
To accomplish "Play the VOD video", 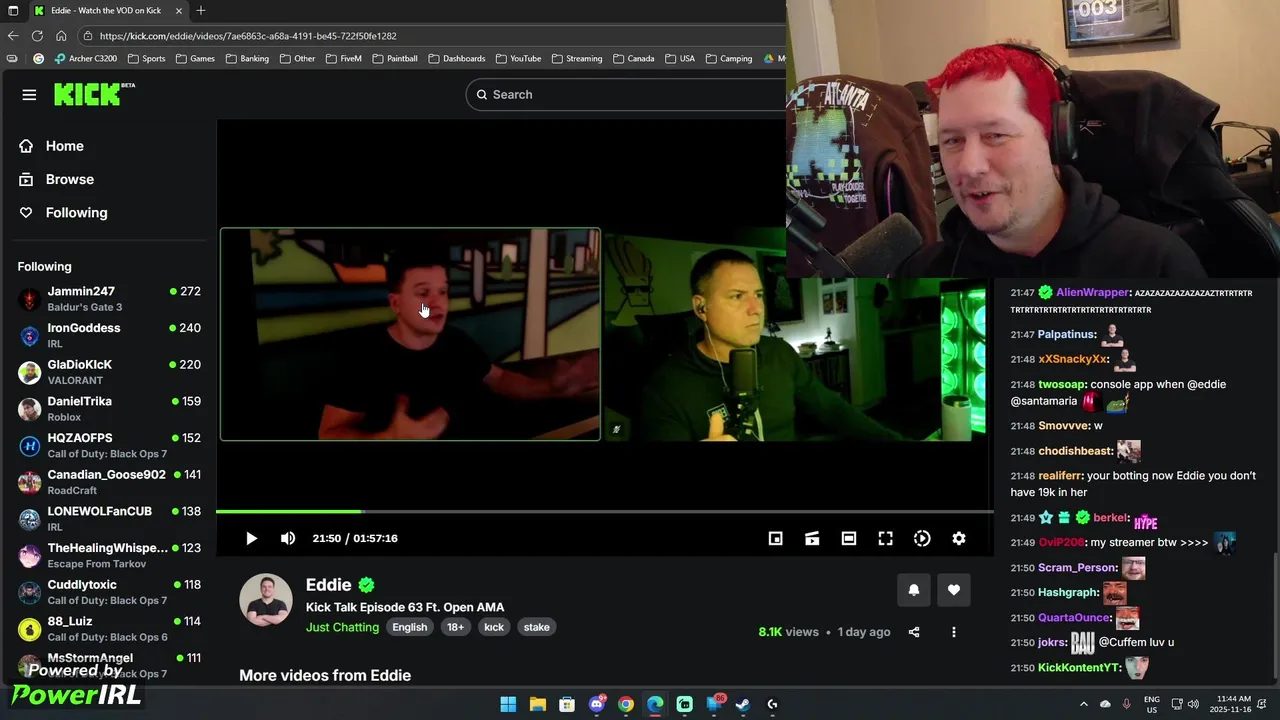I will pyautogui.click(x=251, y=538).
